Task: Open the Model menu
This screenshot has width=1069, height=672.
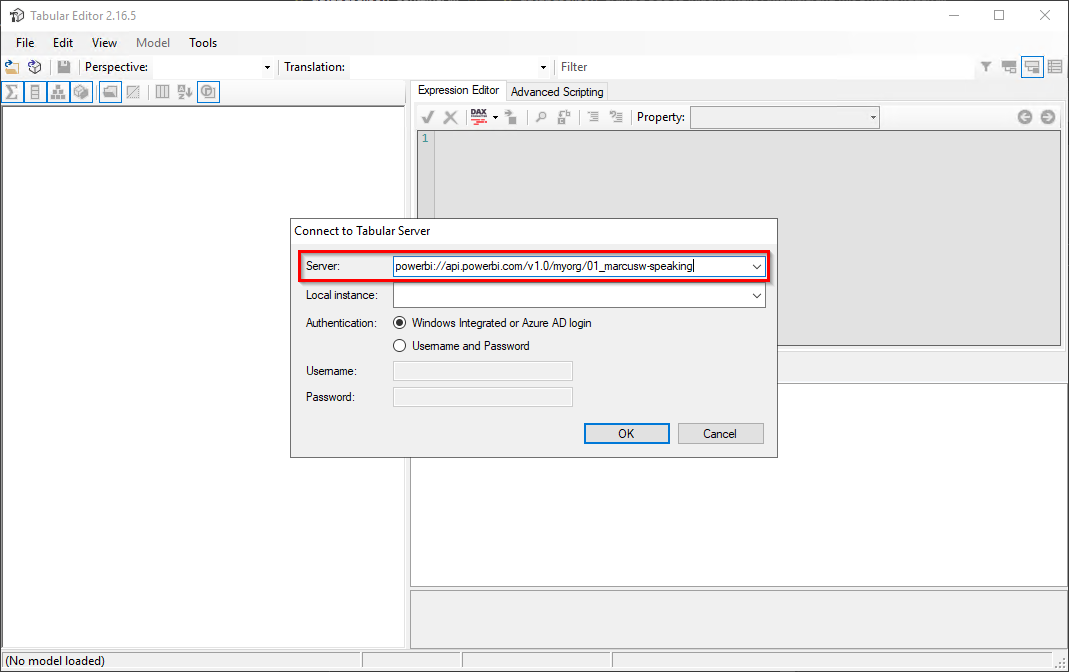Action: [153, 42]
